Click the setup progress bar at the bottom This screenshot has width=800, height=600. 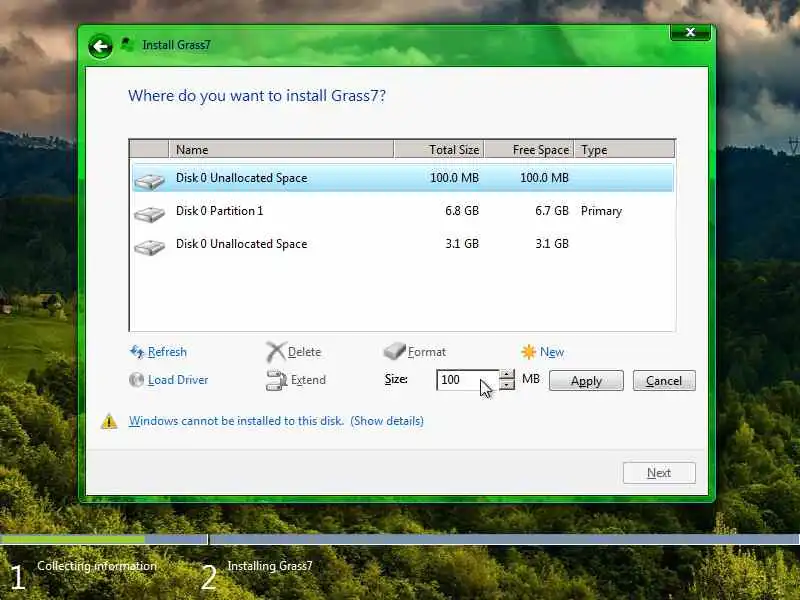pos(400,539)
